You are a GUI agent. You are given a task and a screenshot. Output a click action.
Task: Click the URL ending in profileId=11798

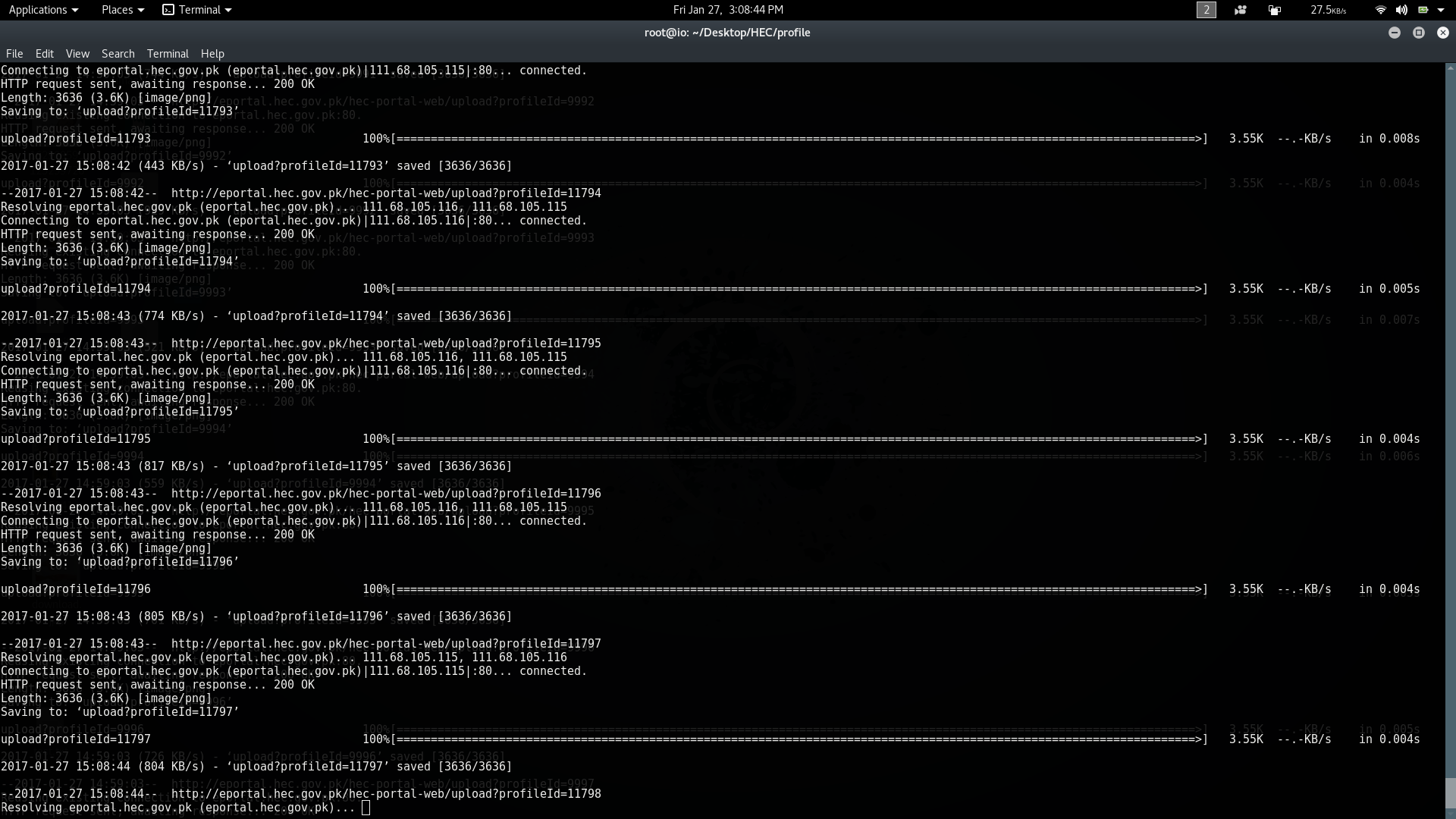386,794
